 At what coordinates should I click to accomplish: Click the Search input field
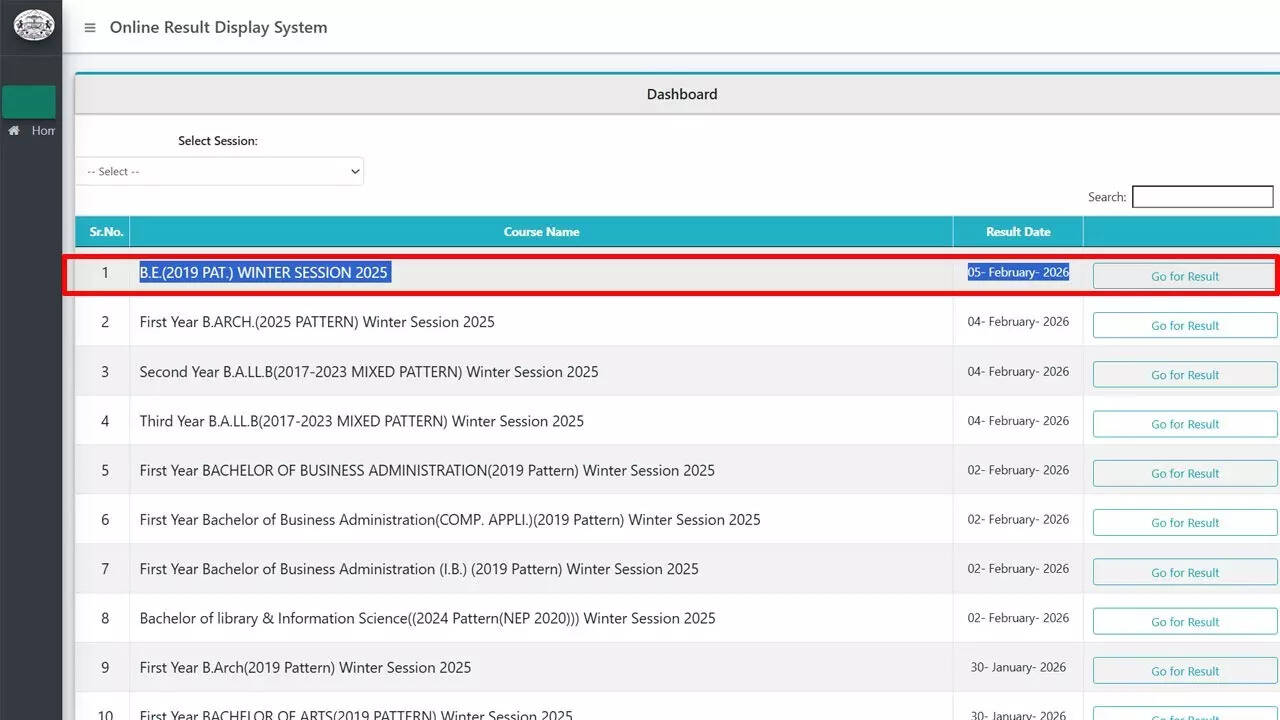pos(1202,197)
